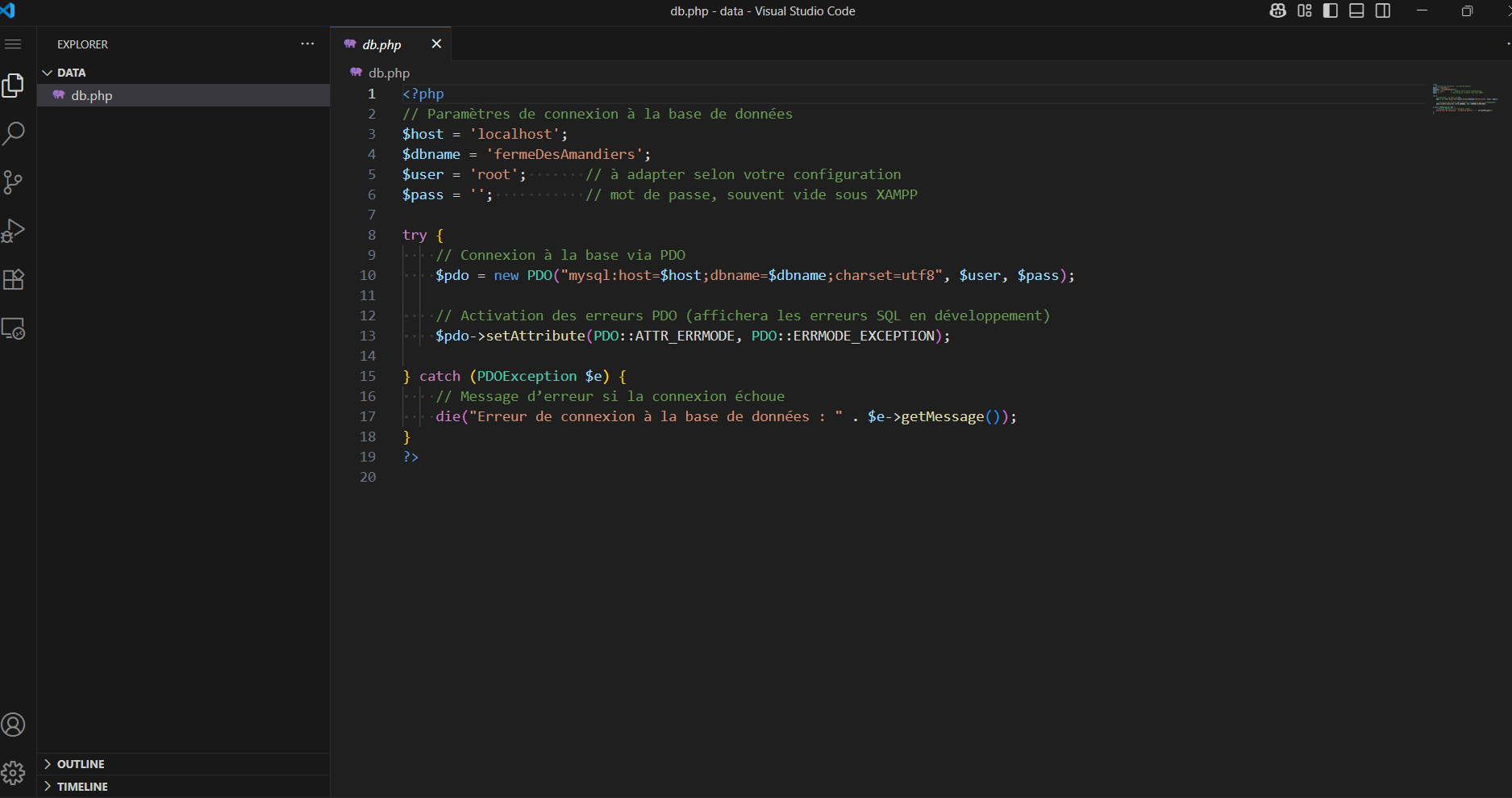The image size is (1512, 798).
Task: Click the closing '?>' tag
Action: coord(410,457)
